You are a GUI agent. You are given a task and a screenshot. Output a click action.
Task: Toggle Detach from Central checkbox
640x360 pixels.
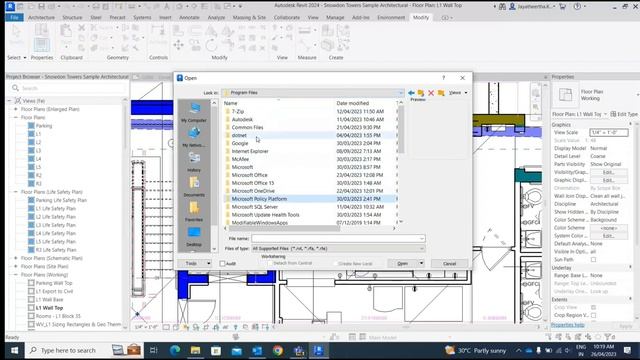point(270,263)
